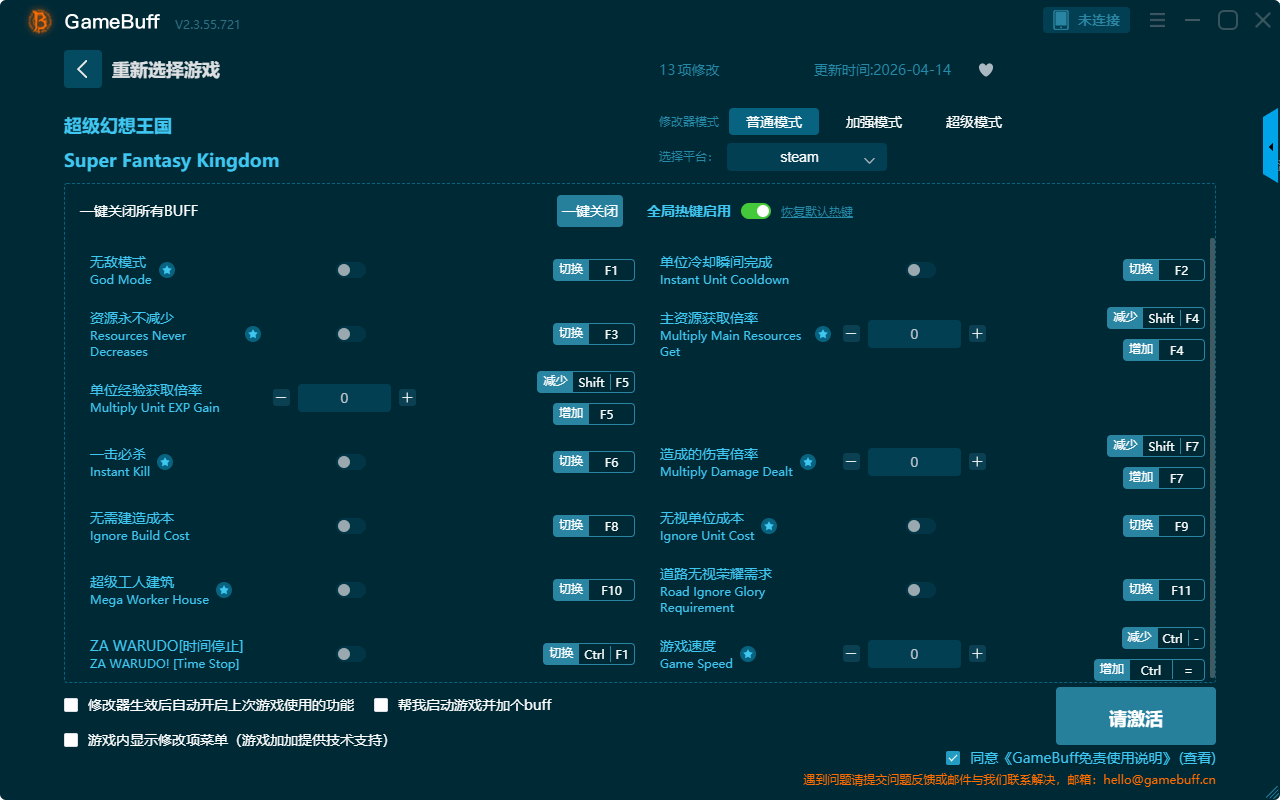Click the Road Ignore Glory F11 hotkey

click(x=1164, y=590)
